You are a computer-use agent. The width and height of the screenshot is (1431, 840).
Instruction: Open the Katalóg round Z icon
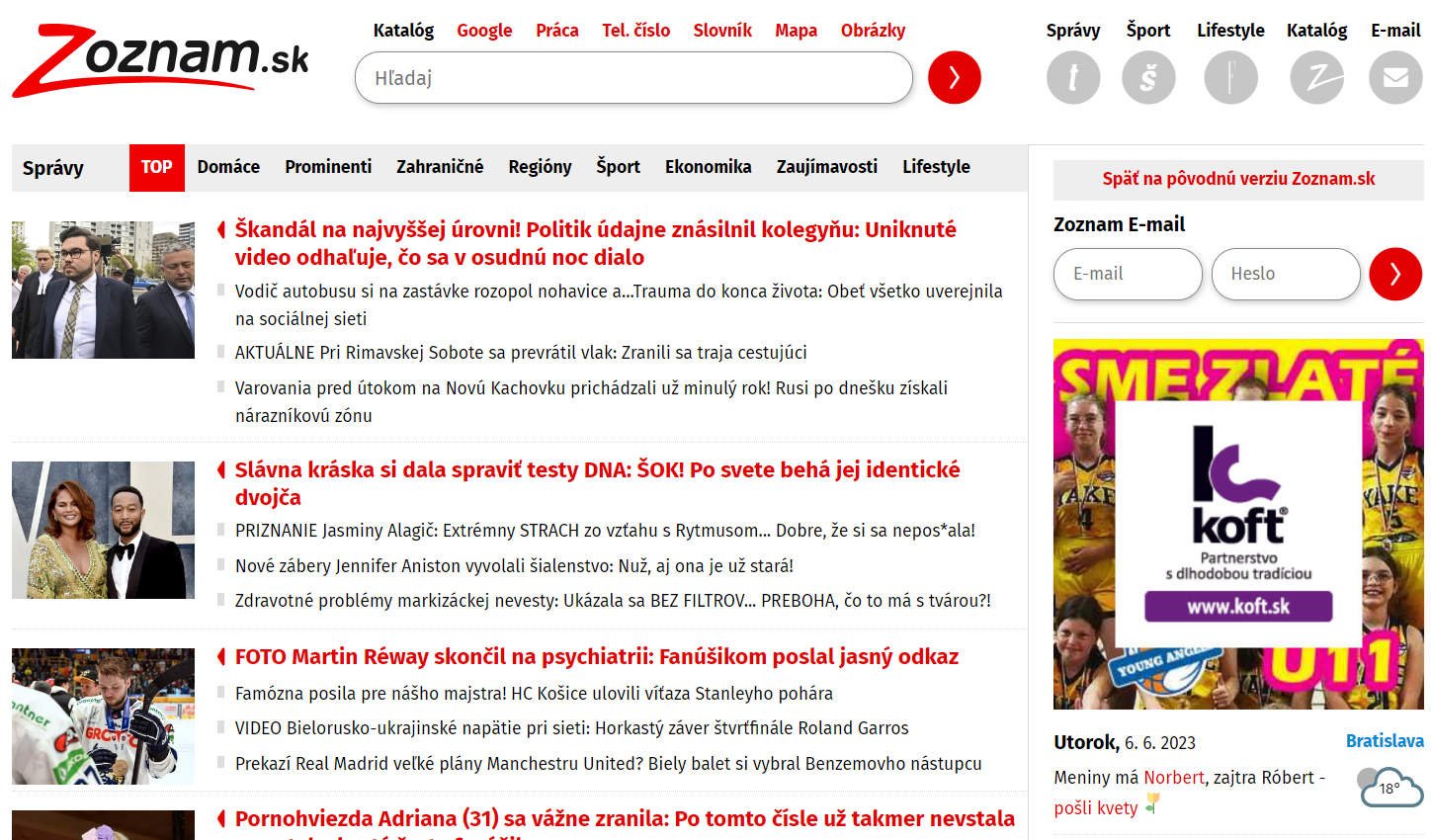pos(1316,77)
